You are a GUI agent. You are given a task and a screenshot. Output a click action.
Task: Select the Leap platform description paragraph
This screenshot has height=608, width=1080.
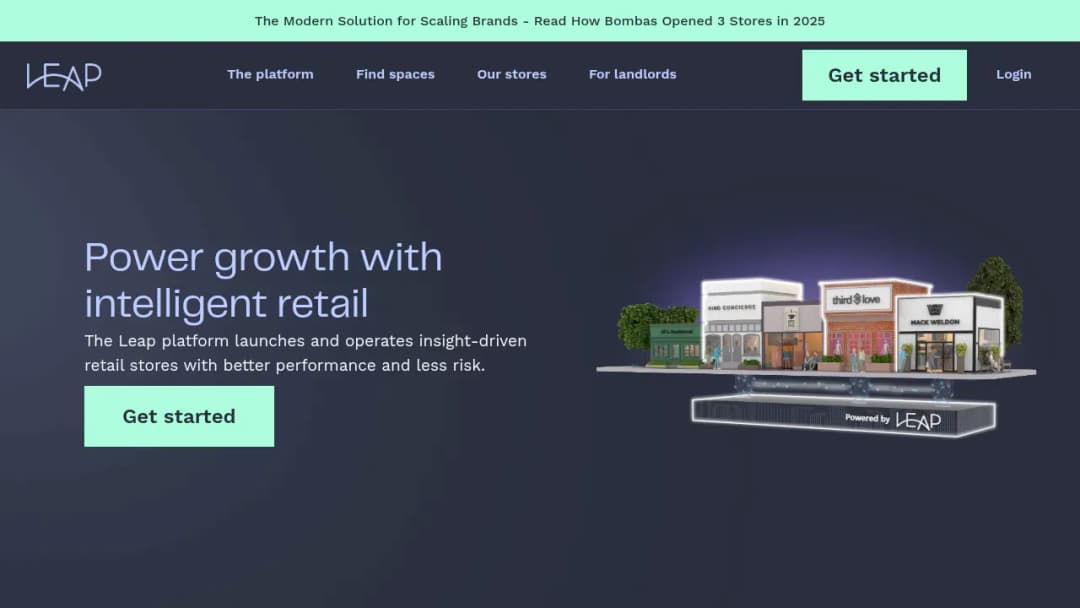pyautogui.click(x=306, y=353)
